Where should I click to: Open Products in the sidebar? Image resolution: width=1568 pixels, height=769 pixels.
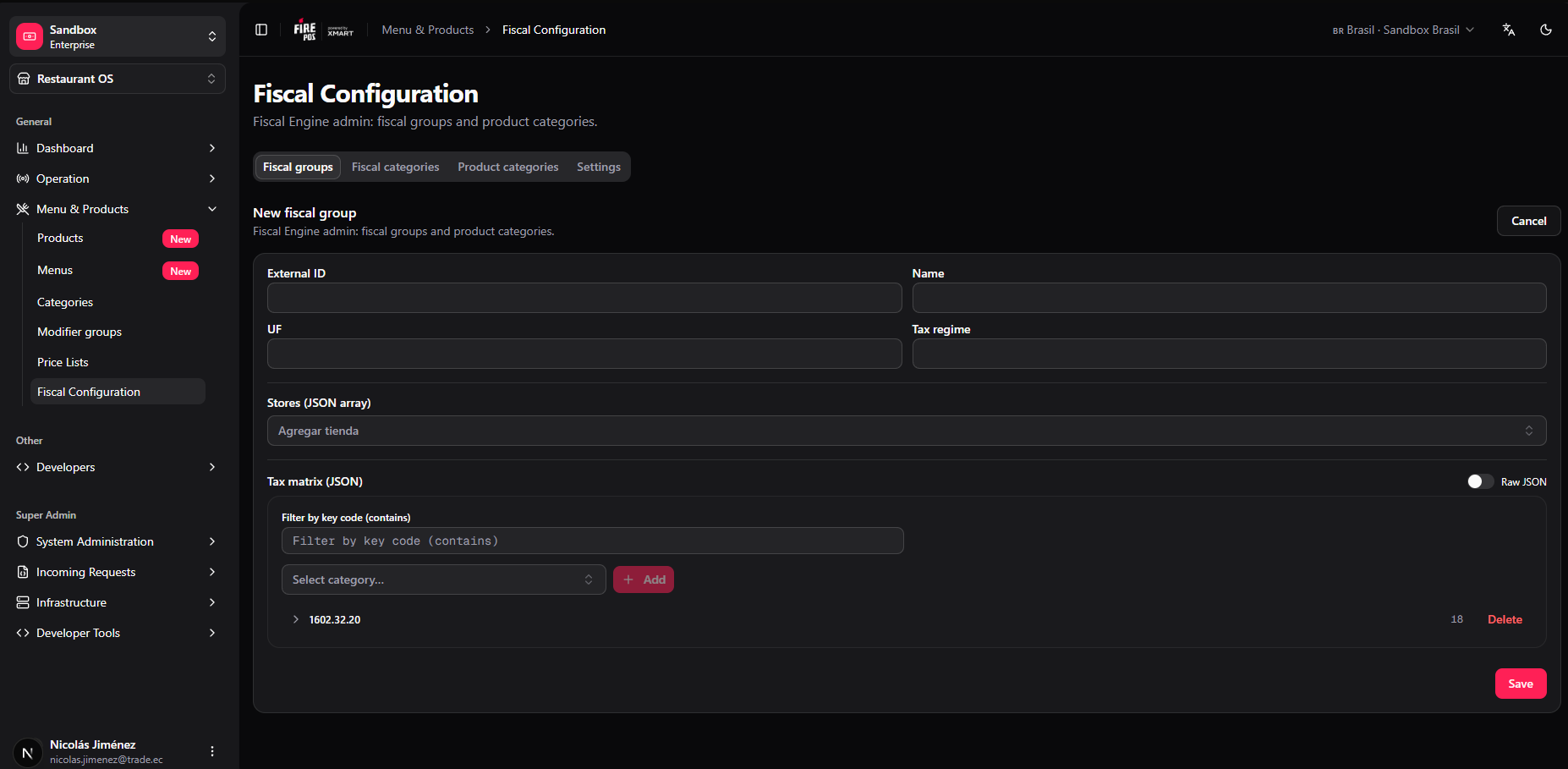60,239
